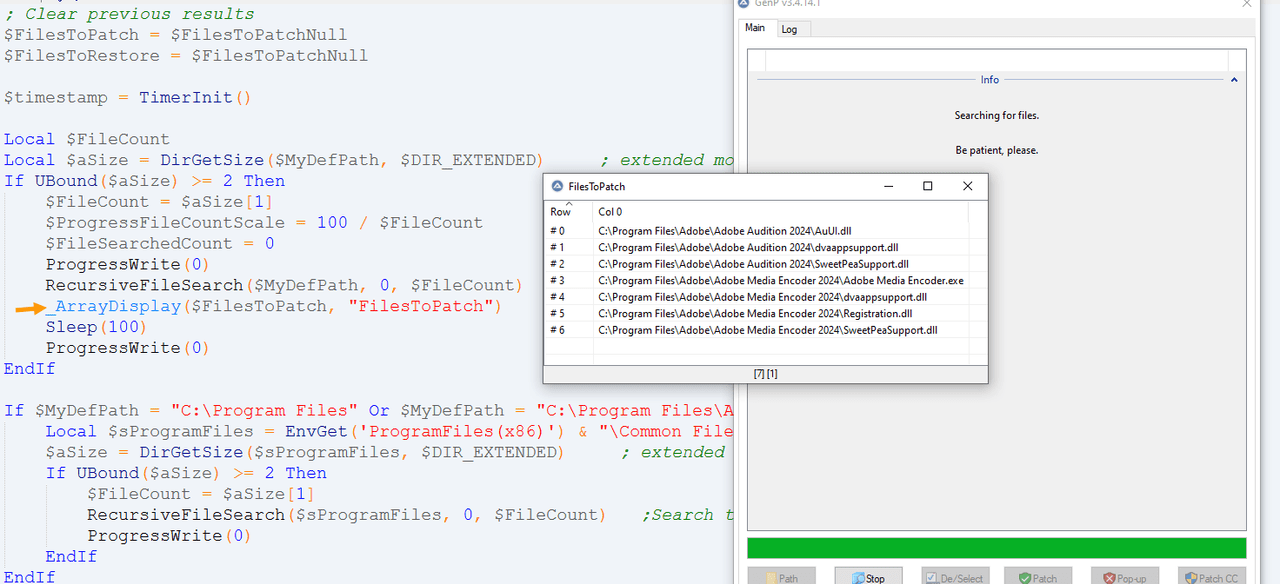This screenshot has width=1280, height=584.
Task: Click the Col 0 column header
Action: pos(781,211)
